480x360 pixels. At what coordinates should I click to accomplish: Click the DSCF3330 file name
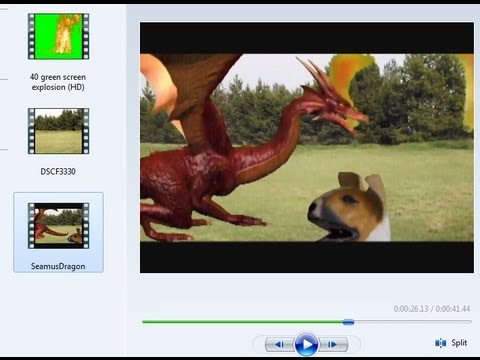click(x=58, y=171)
